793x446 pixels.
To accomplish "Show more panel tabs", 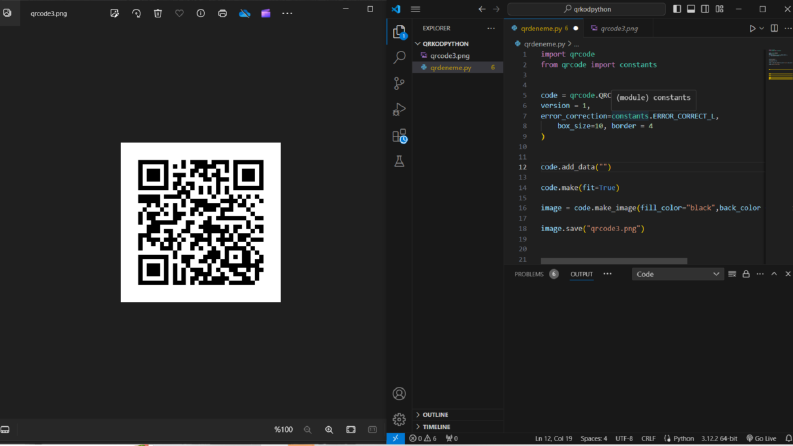I will pyautogui.click(x=607, y=274).
